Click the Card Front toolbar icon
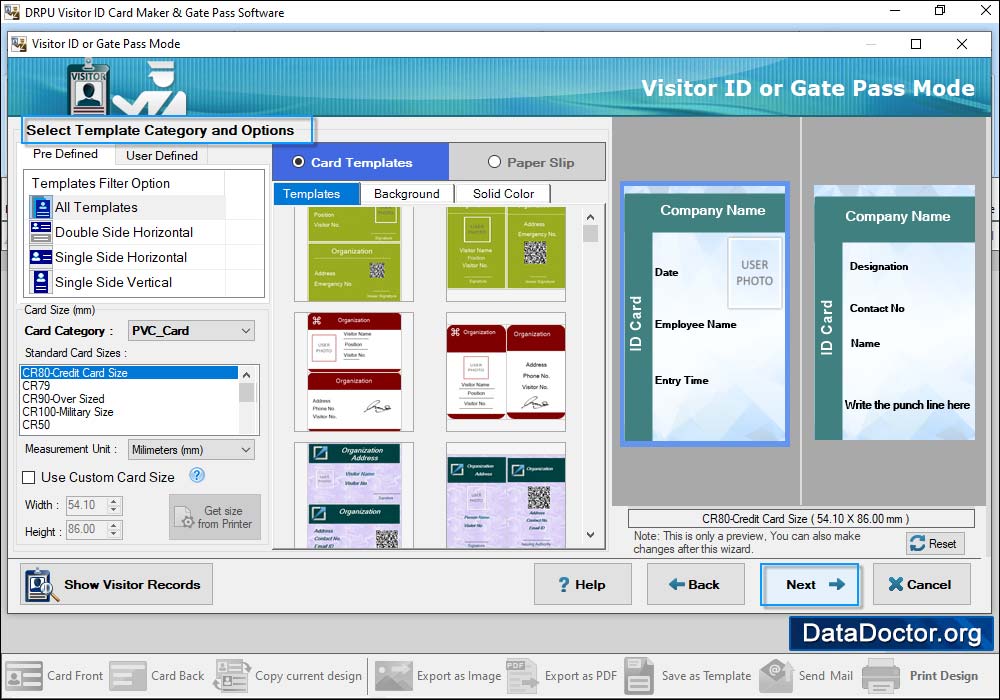Viewport: 1000px width, 700px height. pyautogui.click(x=24, y=676)
